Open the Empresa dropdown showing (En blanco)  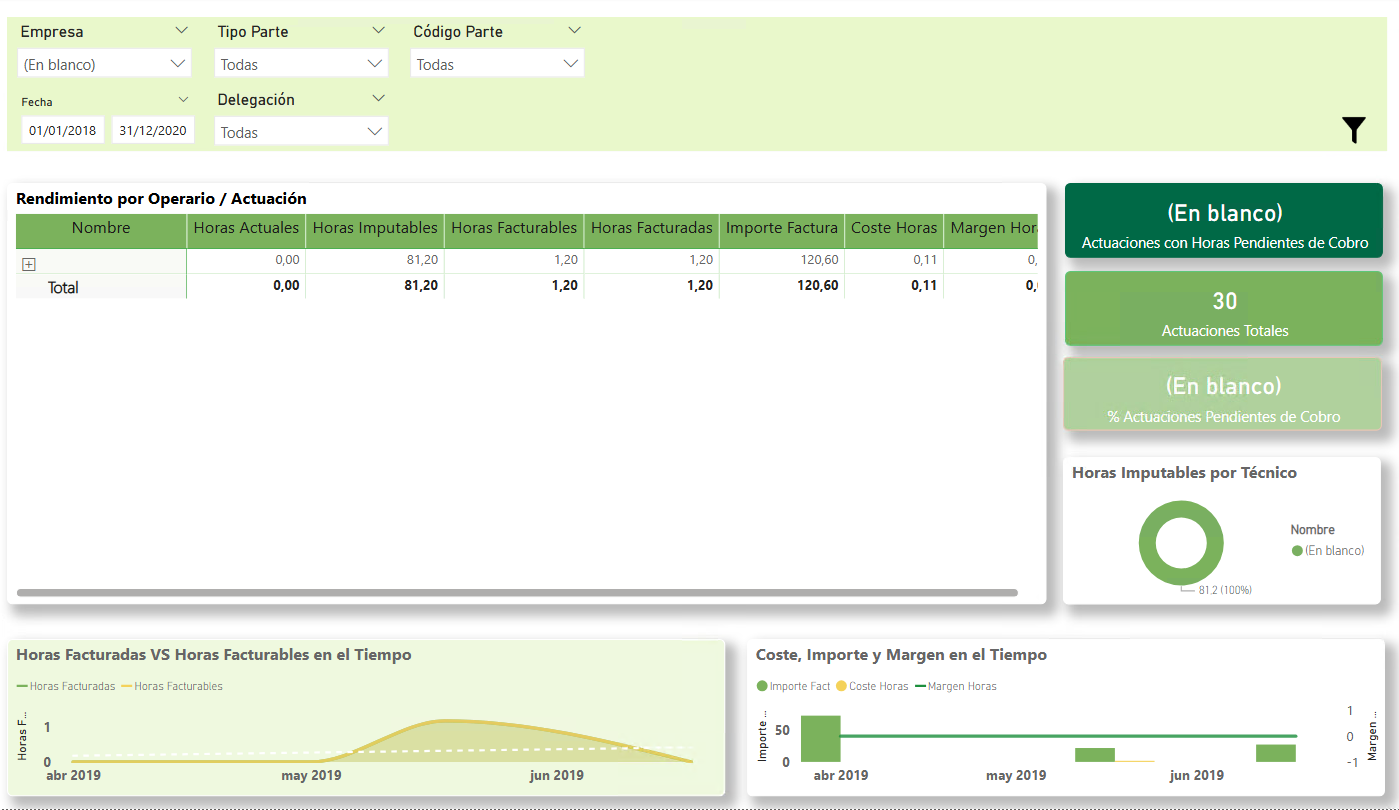click(104, 64)
